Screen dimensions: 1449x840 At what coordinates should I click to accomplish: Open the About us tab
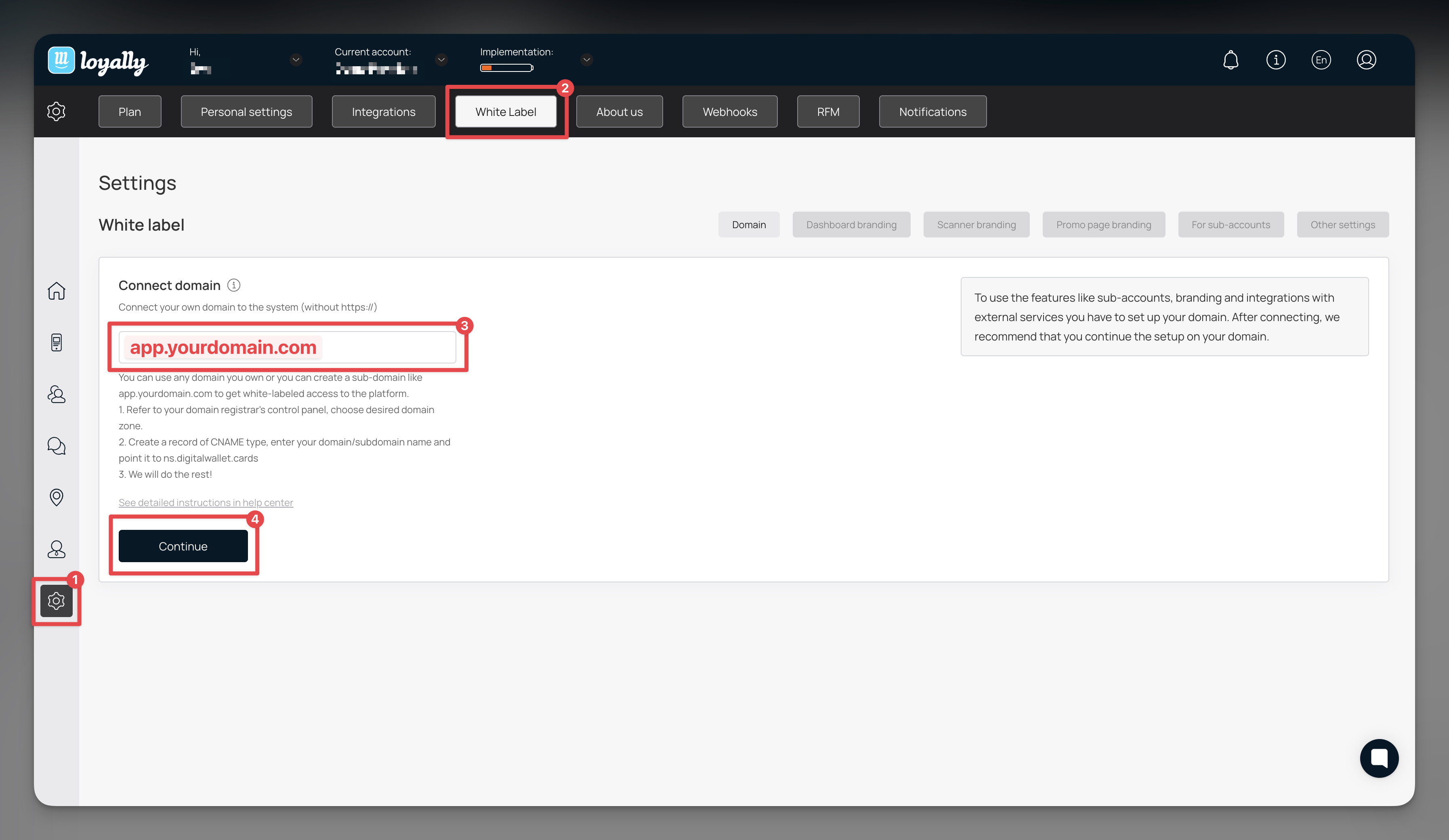(619, 111)
